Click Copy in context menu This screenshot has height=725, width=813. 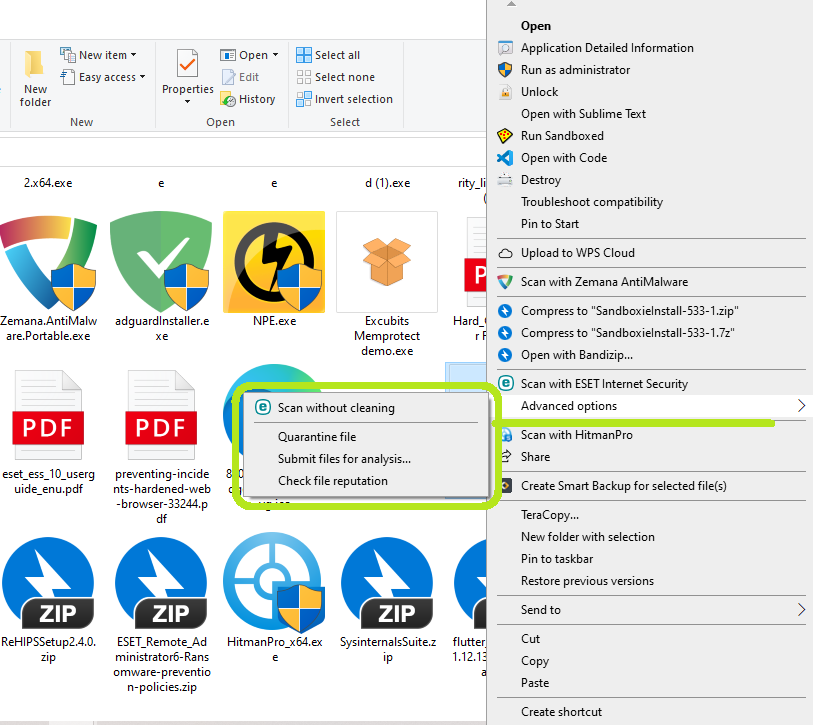click(650, 661)
